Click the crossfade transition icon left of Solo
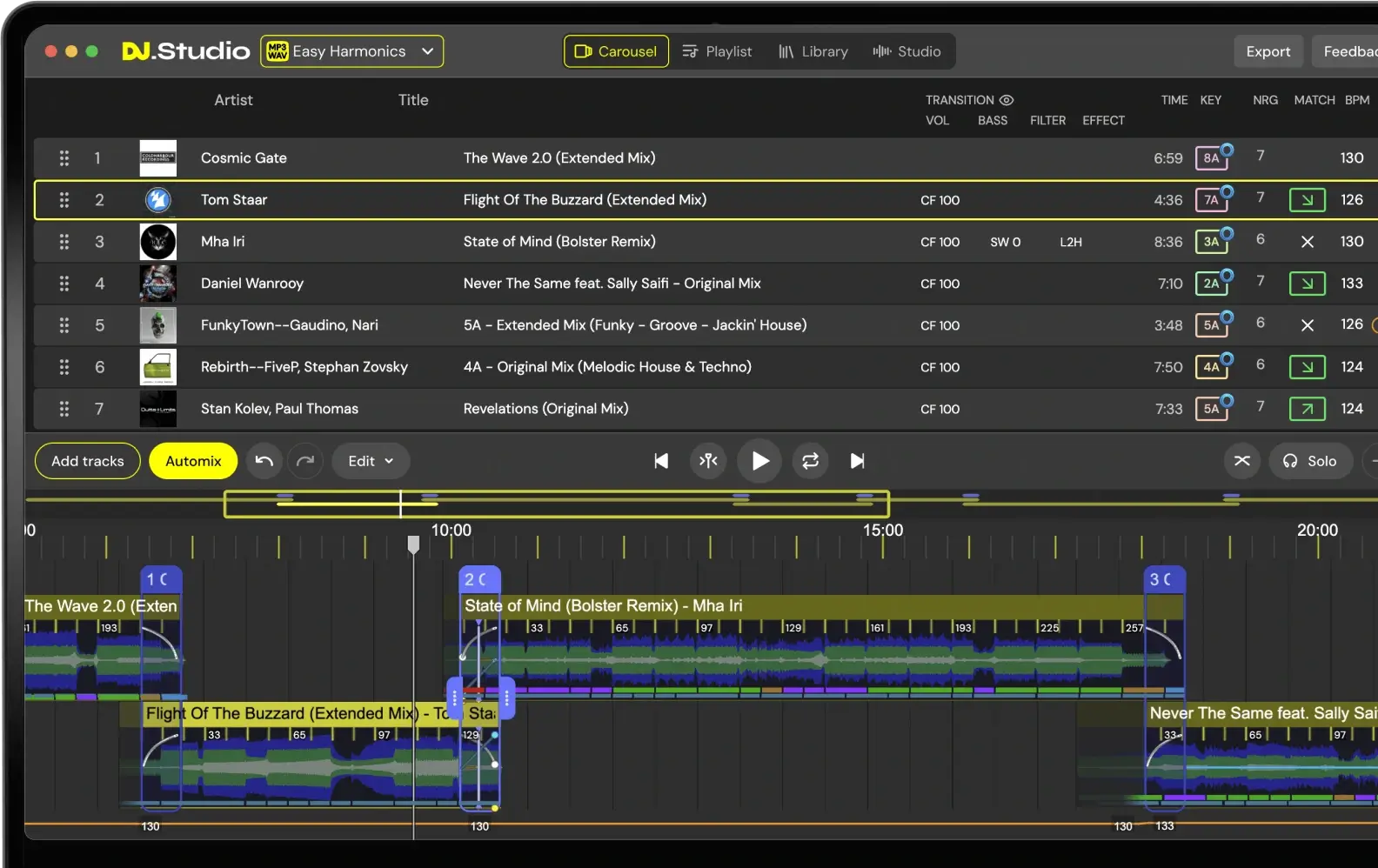This screenshot has height=868, width=1378. point(1242,461)
